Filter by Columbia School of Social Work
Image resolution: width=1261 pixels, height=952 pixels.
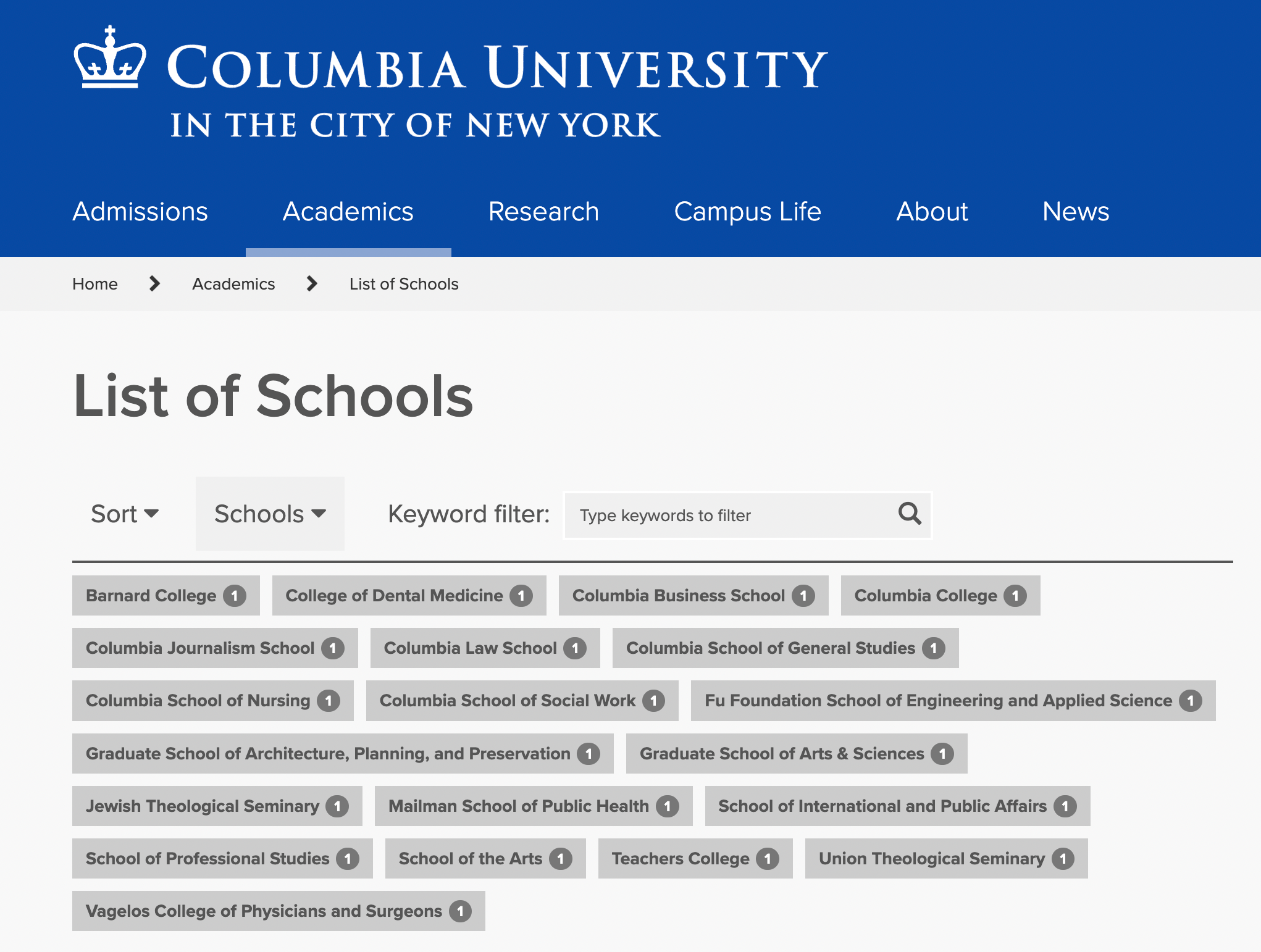coord(522,701)
